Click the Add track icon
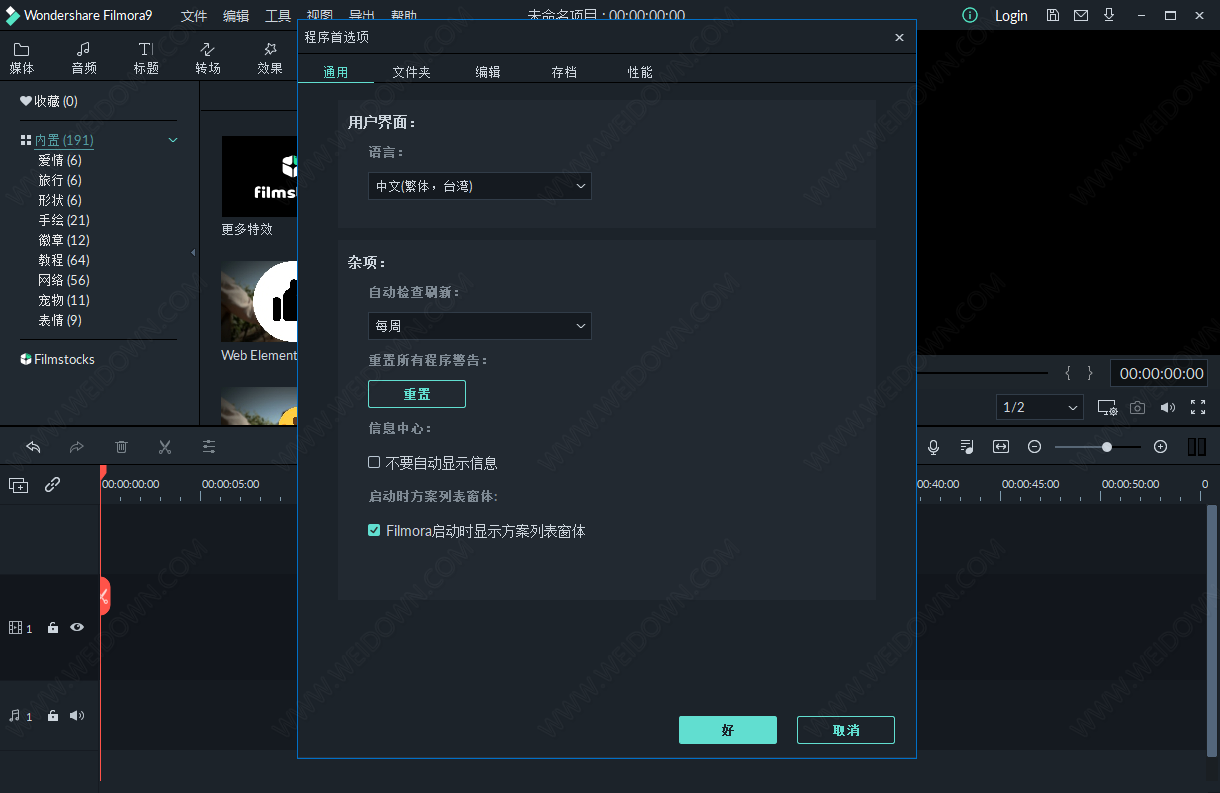Image resolution: width=1220 pixels, height=793 pixels. 19,485
